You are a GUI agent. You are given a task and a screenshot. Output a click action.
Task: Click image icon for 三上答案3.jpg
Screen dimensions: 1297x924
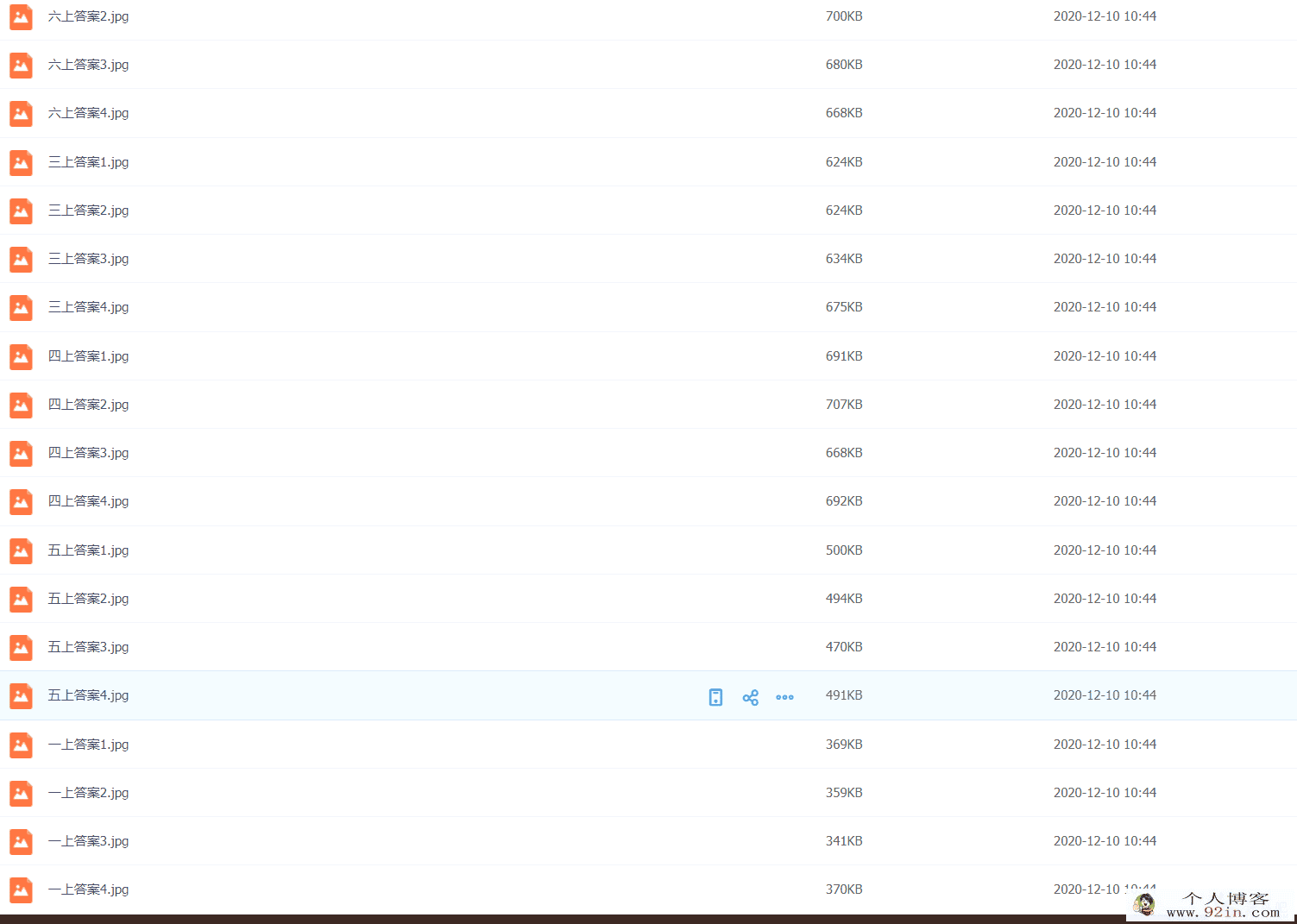[x=21, y=259]
